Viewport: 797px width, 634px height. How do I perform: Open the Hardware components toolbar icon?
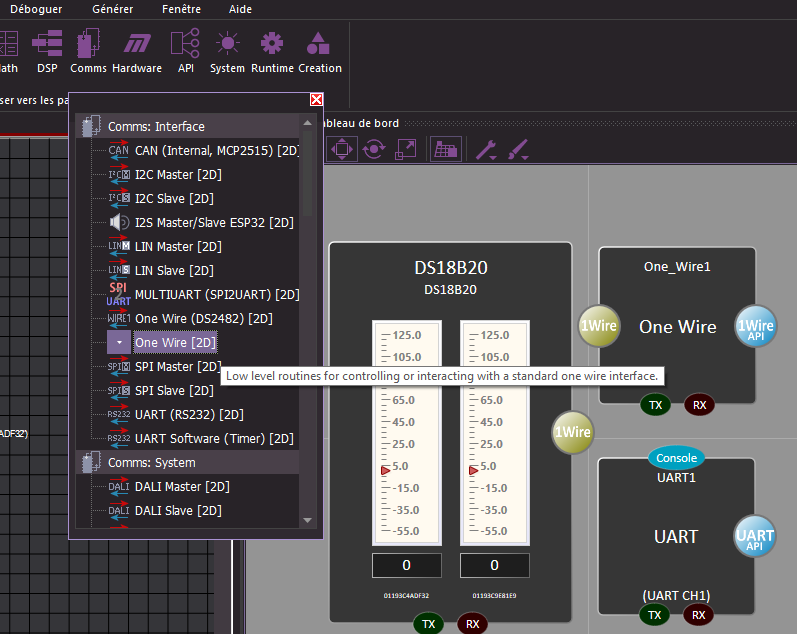tap(137, 51)
